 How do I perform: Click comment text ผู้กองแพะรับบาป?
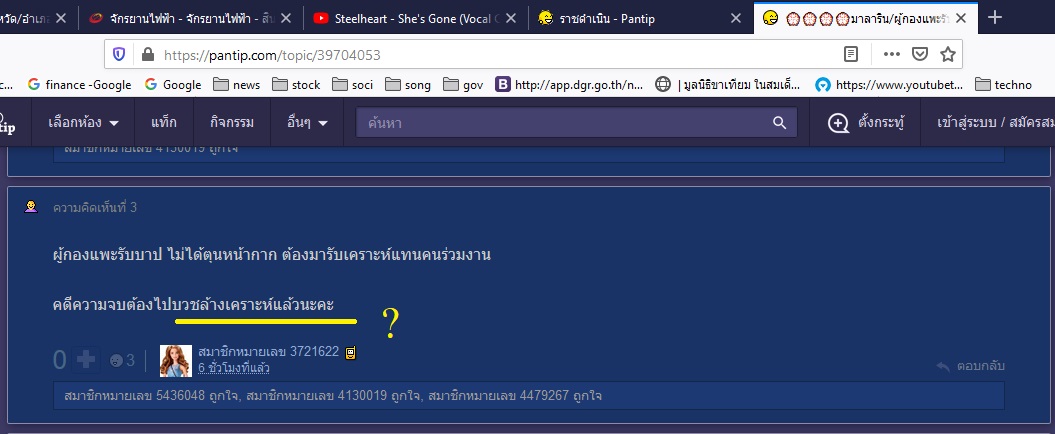pyautogui.click(x=272, y=255)
